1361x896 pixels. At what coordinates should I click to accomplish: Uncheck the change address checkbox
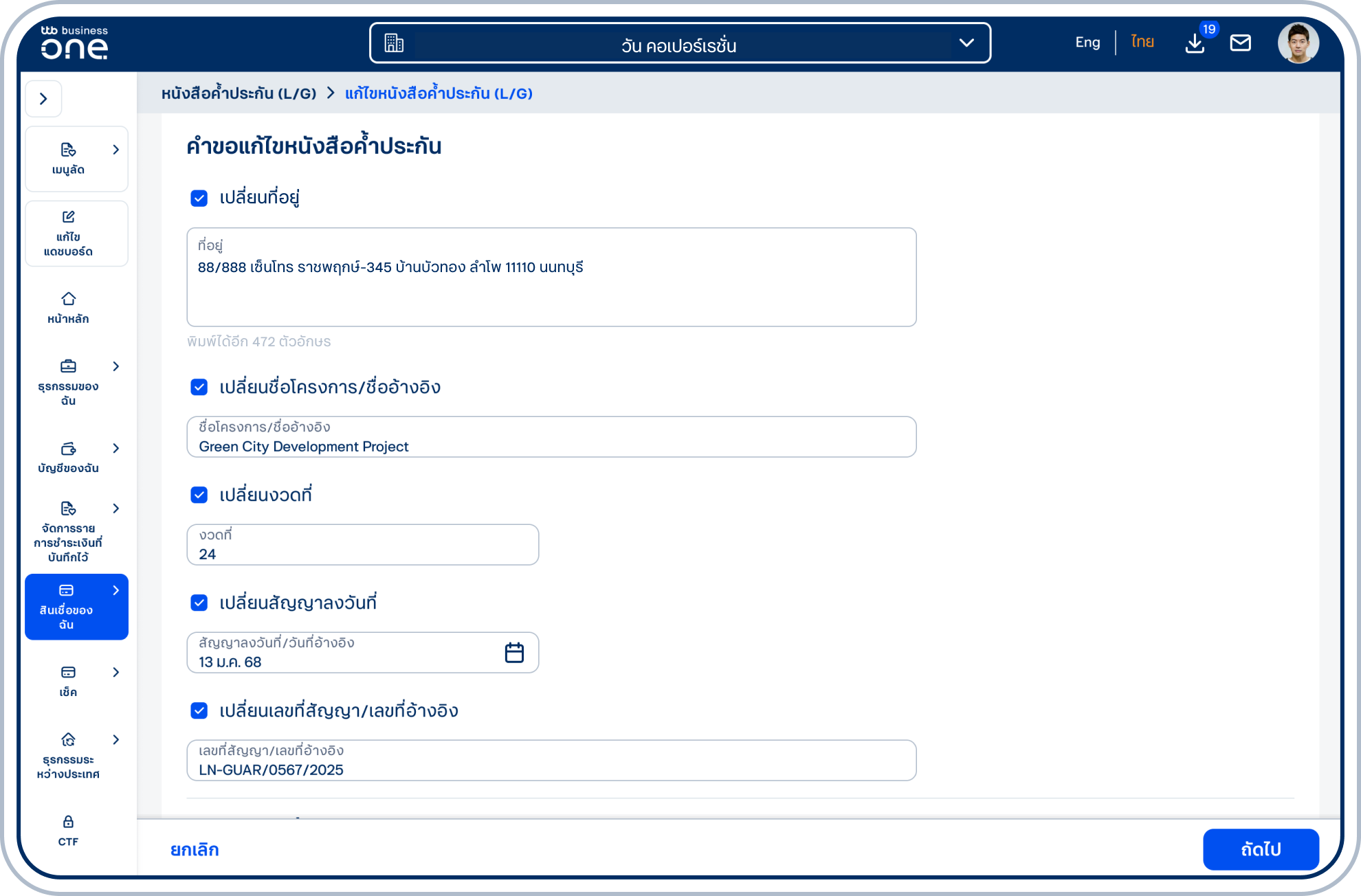point(199,198)
